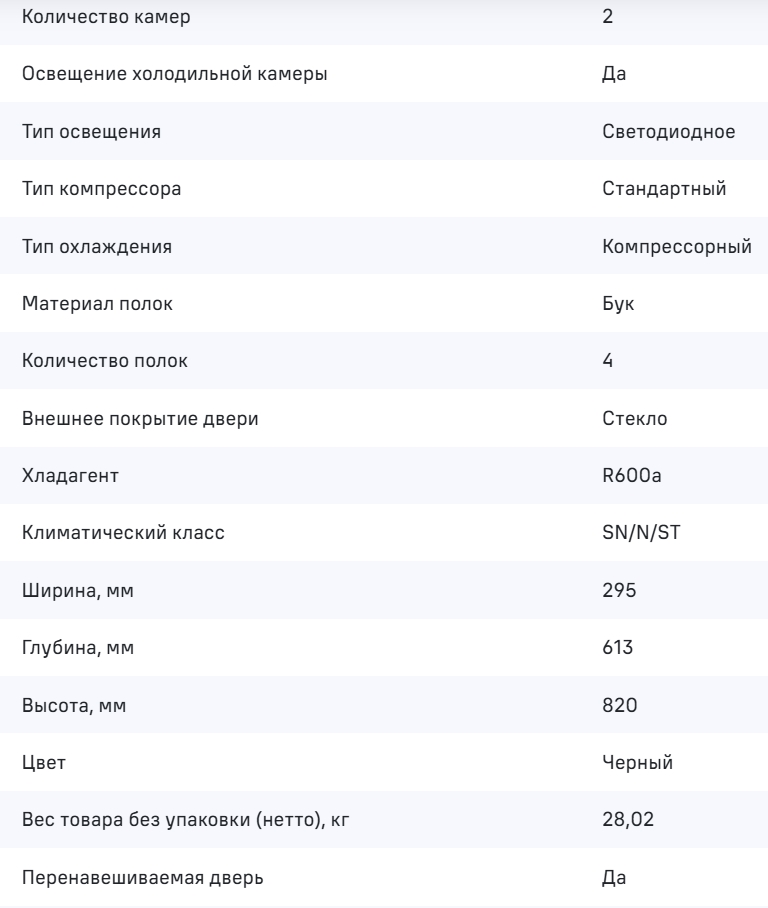The image size is (768, 908).
Task: Click the 'Количество полок' label
Action: pyautogui.click(x=90, y=361)
